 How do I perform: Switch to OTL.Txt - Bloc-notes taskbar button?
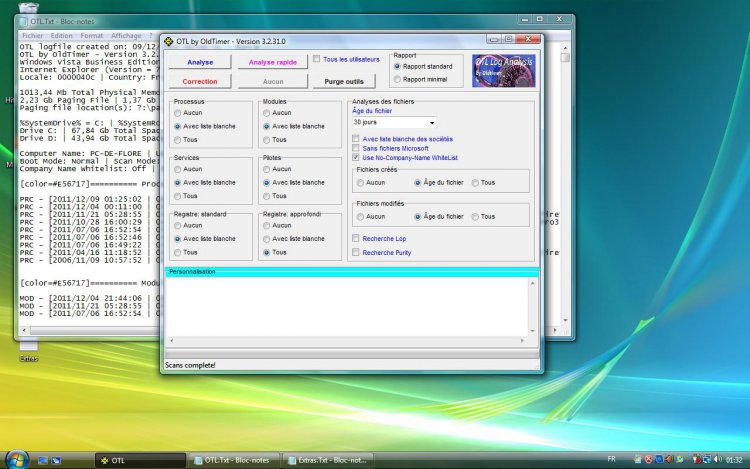[x=233, y=460]
